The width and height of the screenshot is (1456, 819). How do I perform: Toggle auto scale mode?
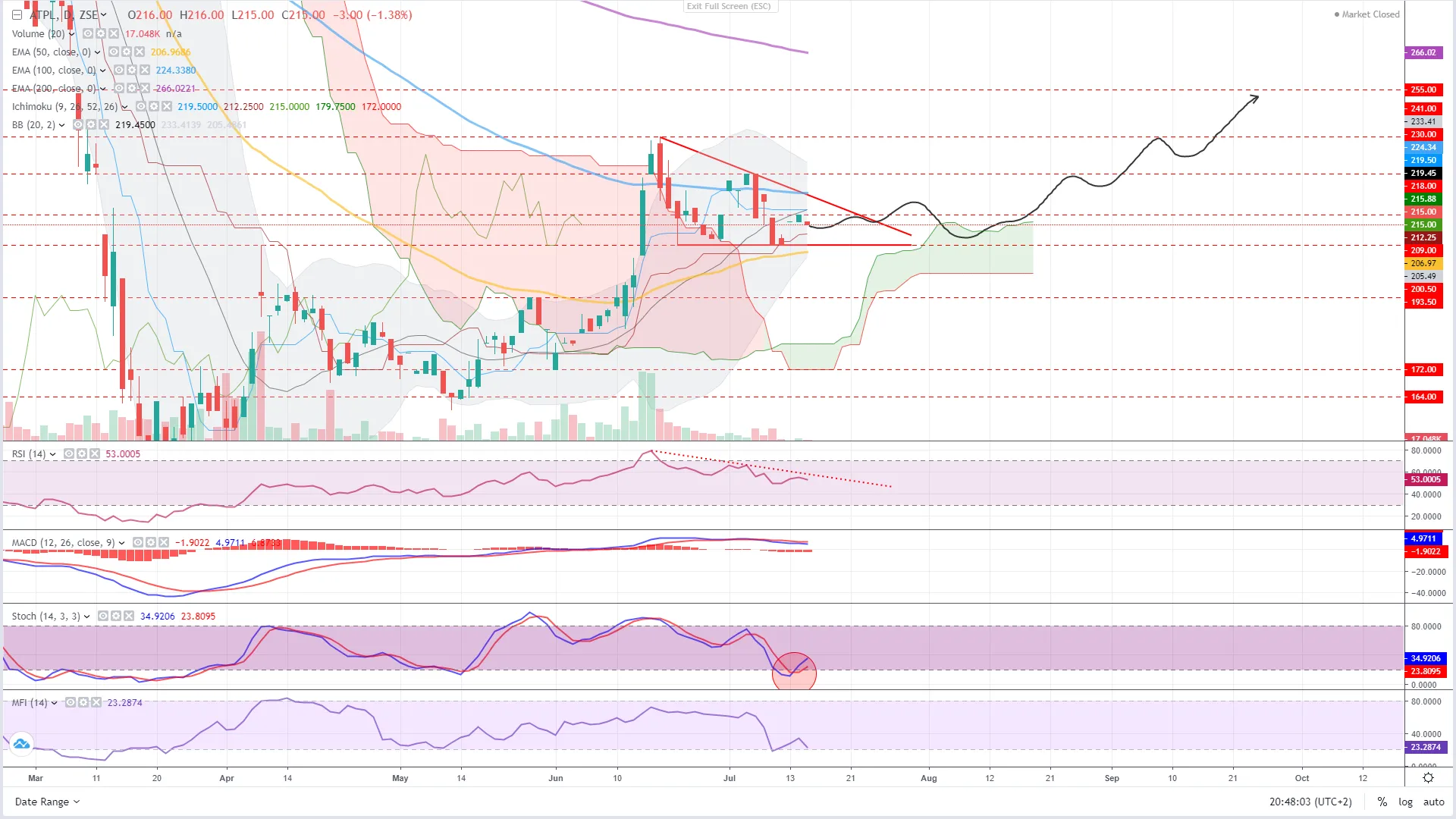pos(1433,802)
